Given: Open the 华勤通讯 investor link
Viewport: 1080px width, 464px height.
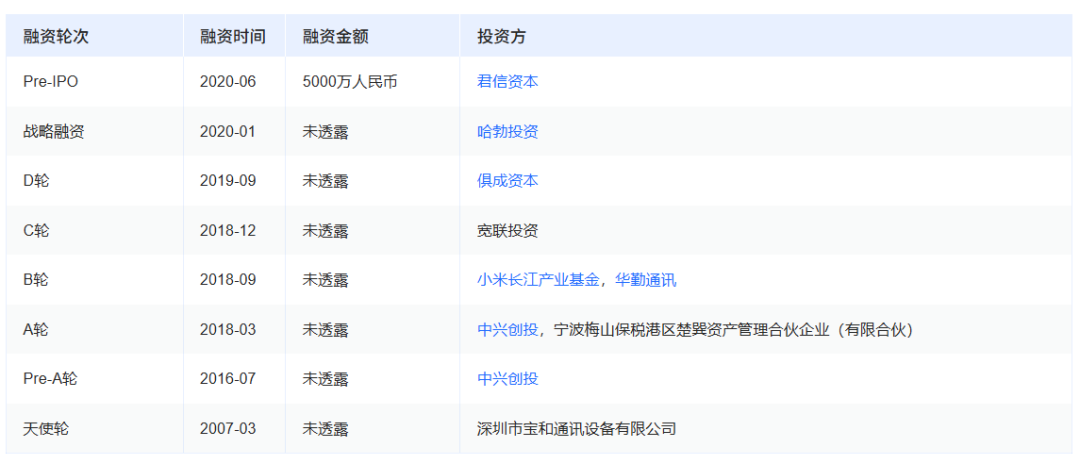Looking at the screenshot, I should click(x=645, y=280).
